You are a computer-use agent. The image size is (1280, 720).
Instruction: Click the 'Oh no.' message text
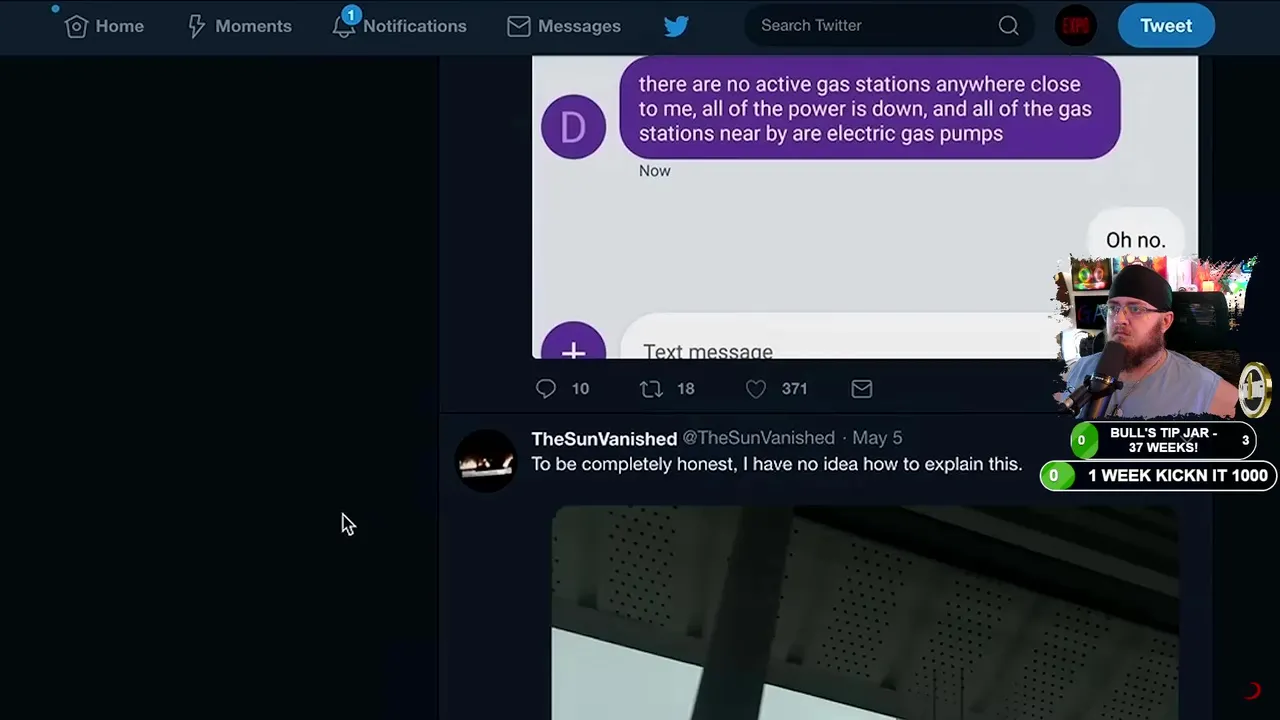[x=1135, y=240]
